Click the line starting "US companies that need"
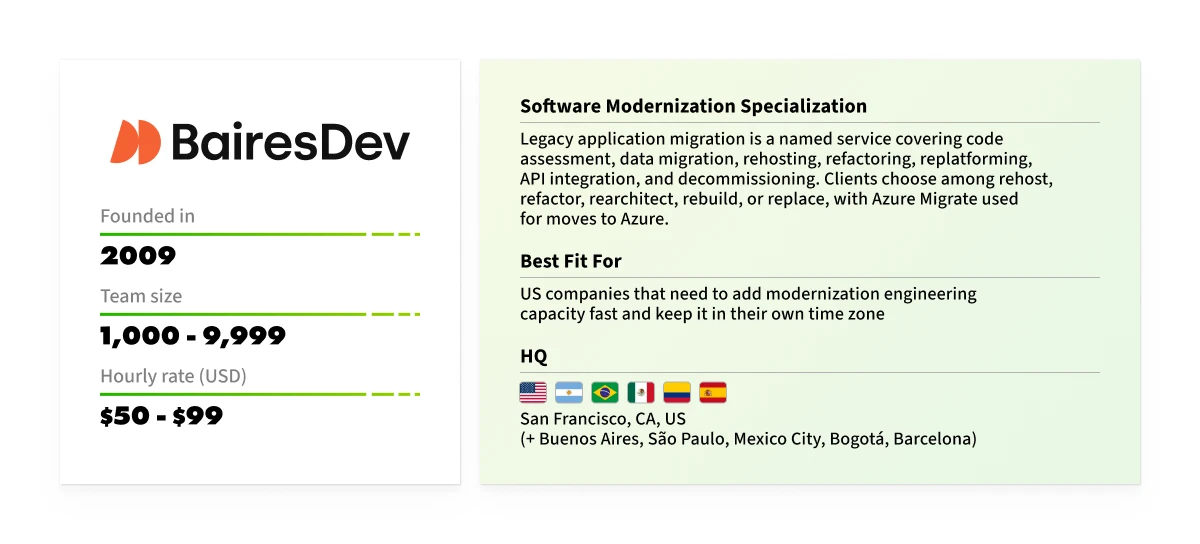 [x=748, y=294]
